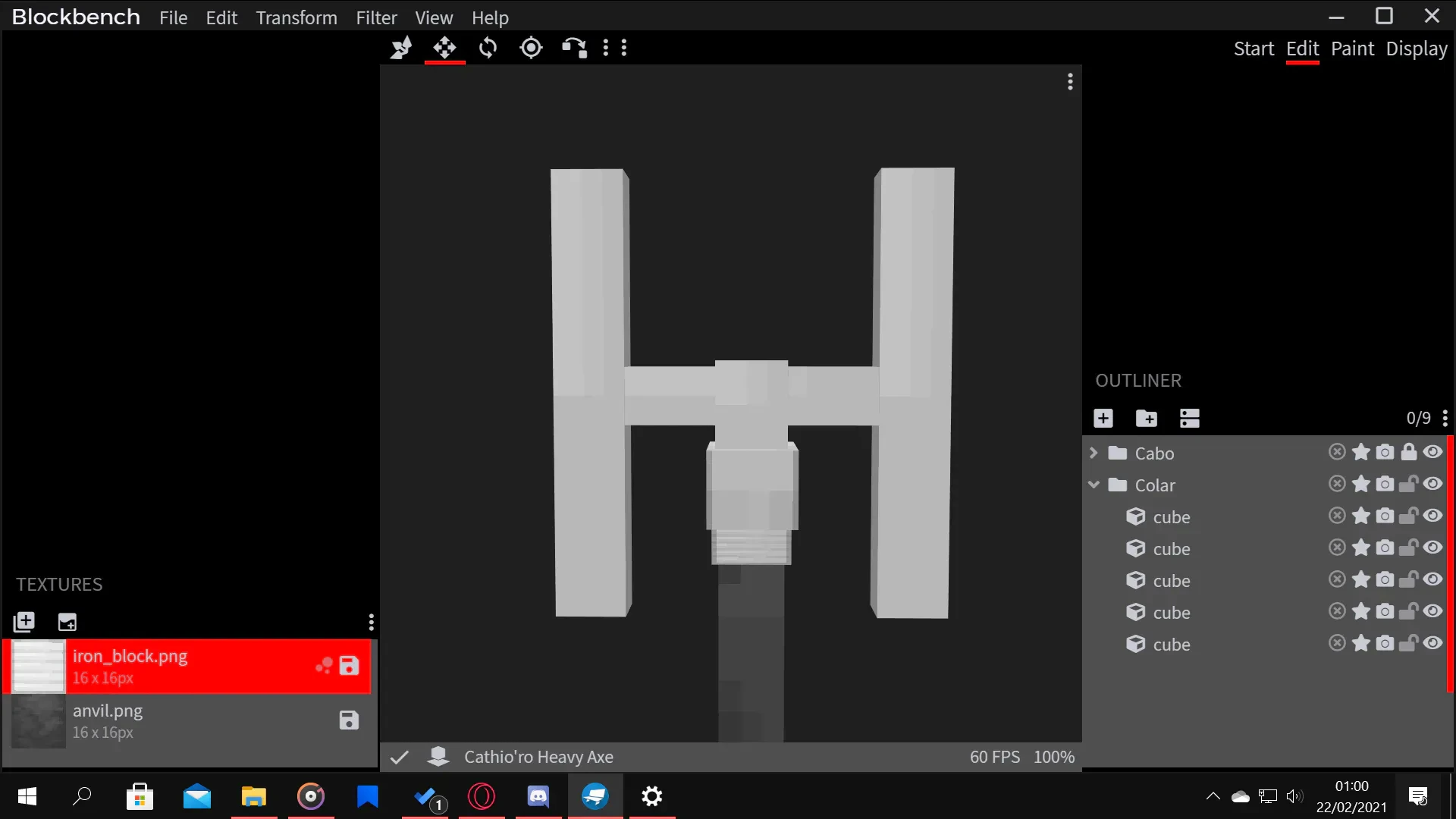Open Textures panel three-dot menu

click(x=371, y=623)
